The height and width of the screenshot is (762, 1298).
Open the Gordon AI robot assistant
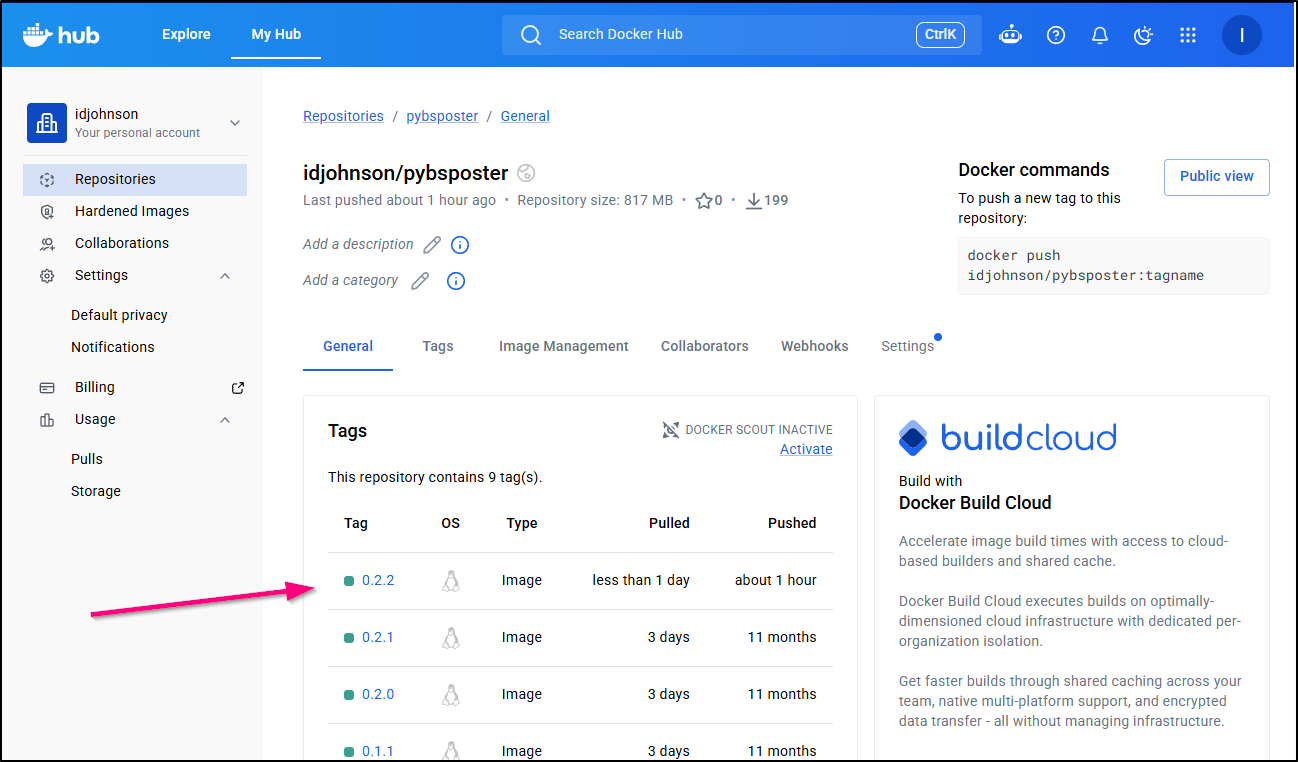[x=1011, y=35]
